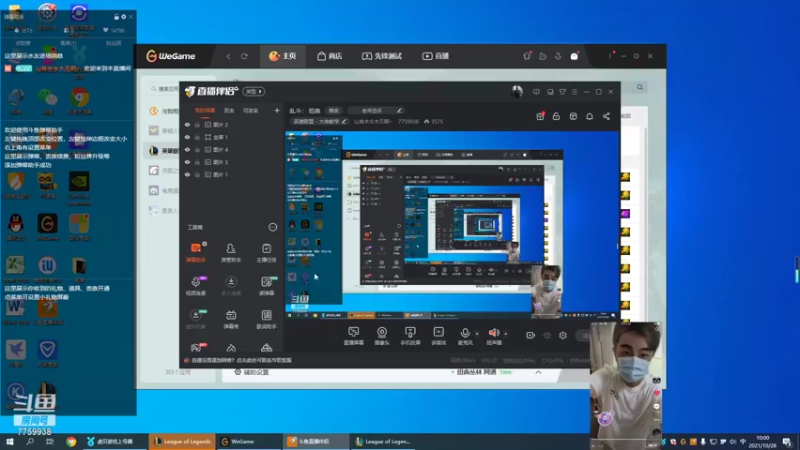Switch to the 主页 tab in WeGame
The height and width of the screenshot is (450, 800).
(283, 56)
